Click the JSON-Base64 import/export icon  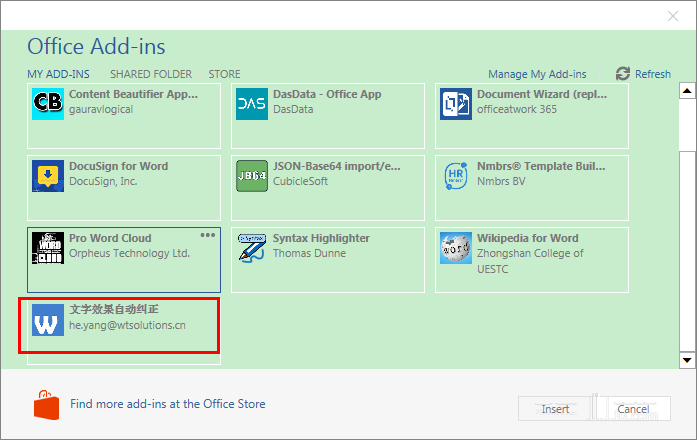point(252,176)
